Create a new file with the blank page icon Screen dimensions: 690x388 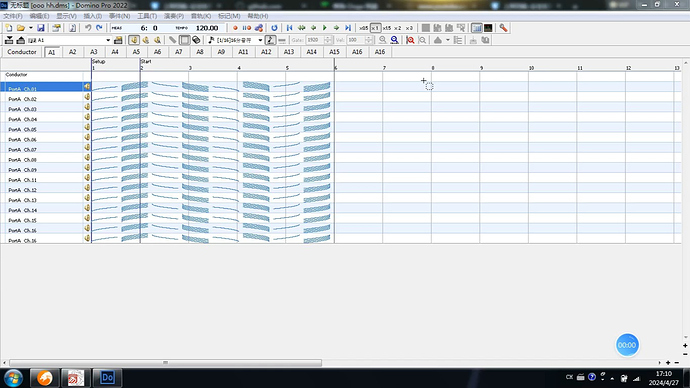(8, 28)
